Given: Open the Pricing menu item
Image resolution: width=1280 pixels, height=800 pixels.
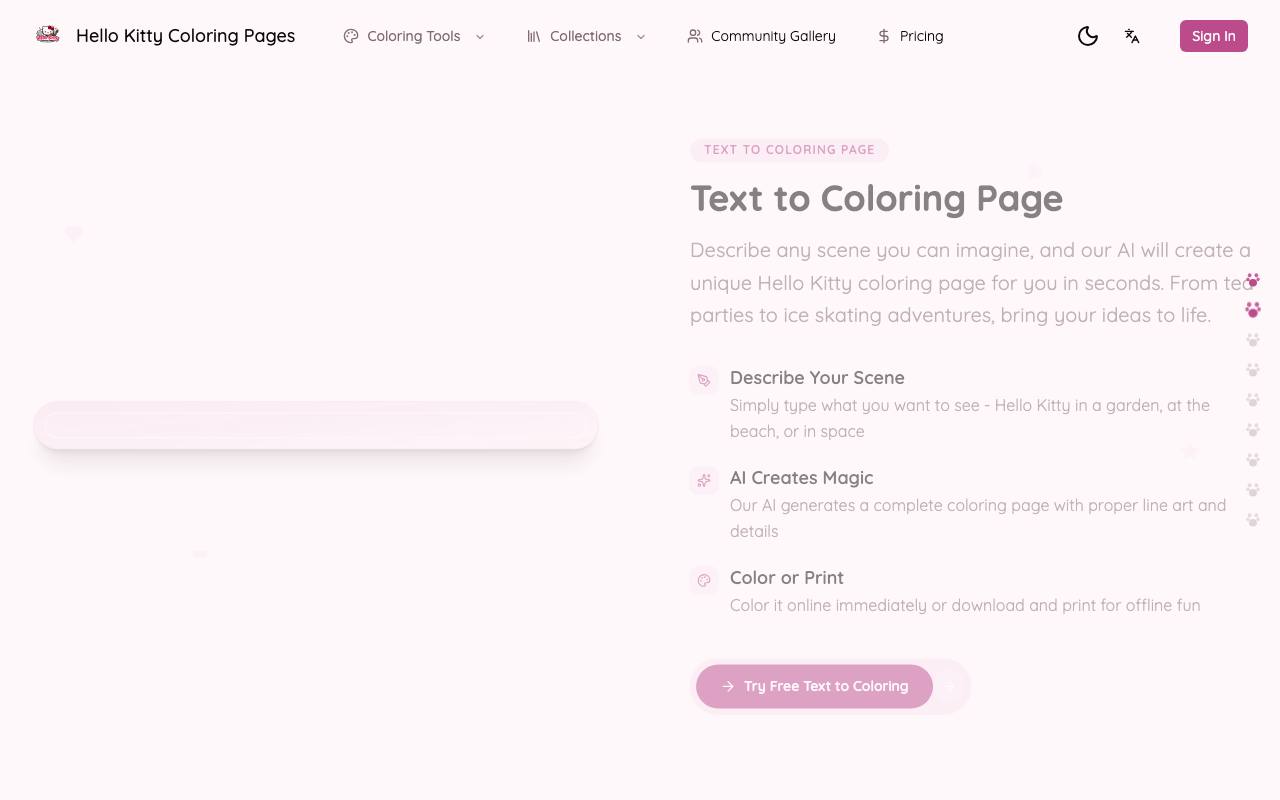Looking at the screenshot, I should click(910, 36).
